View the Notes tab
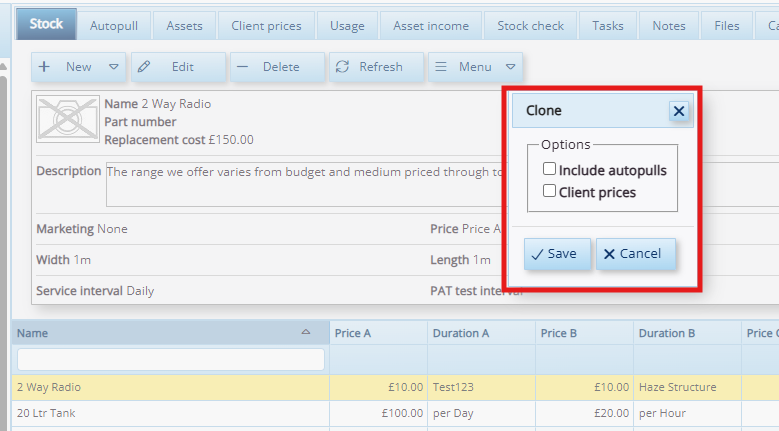 [x=669, y=26]
